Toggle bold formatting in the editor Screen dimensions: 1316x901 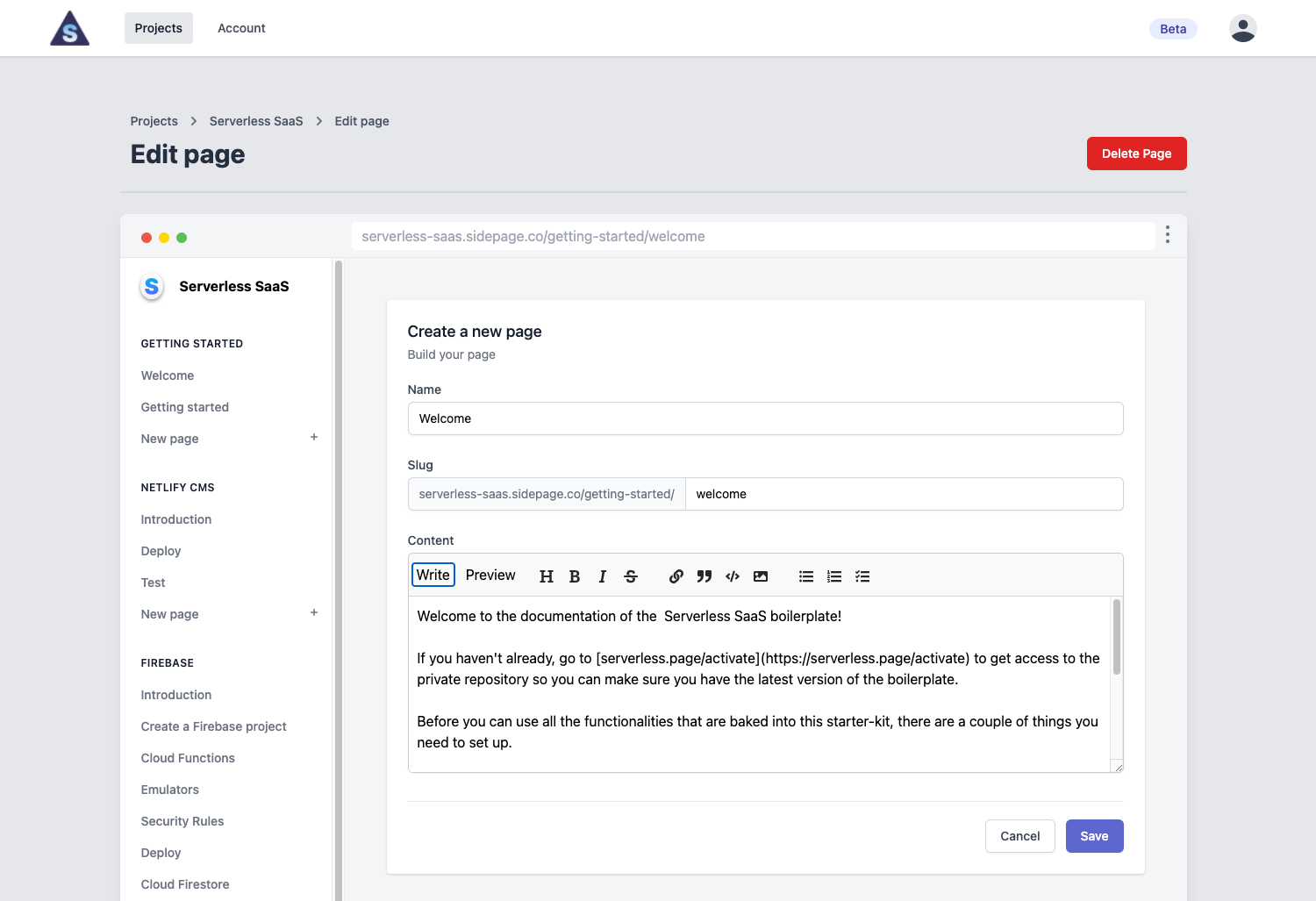coord(575,576)
